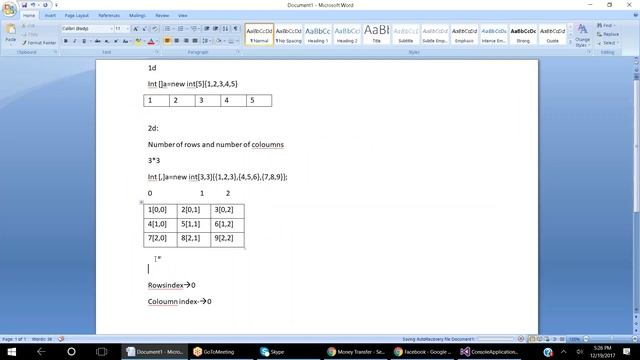Switch to the Page Layout tab

pos(77,16)
